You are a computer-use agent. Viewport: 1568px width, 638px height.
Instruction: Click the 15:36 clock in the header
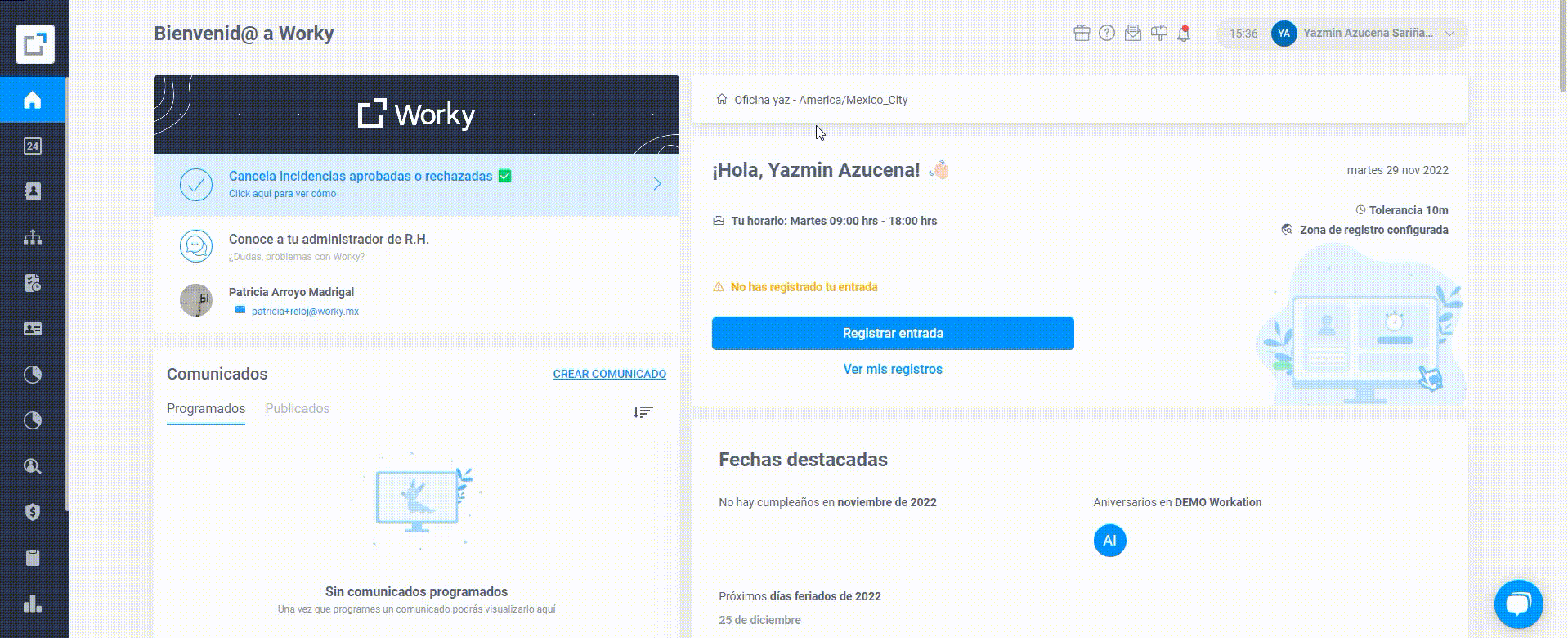(x=1243, y=34)
